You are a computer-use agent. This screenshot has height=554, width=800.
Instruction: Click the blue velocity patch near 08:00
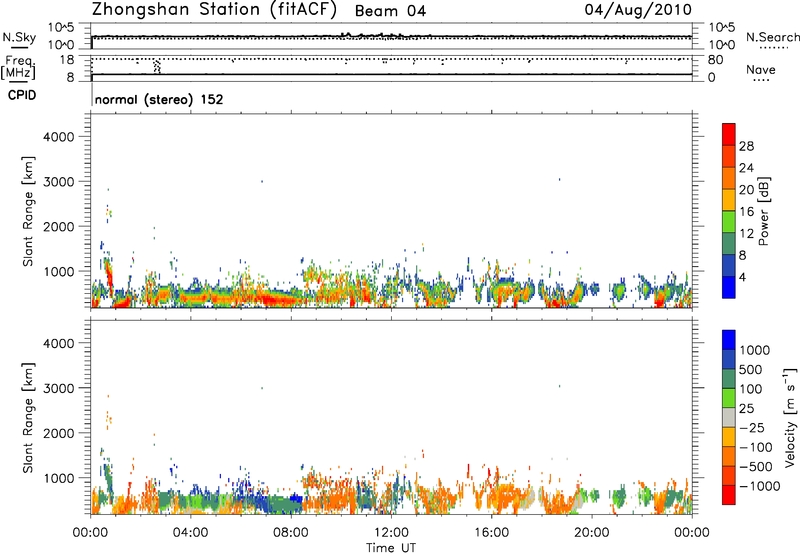pyautogui.click(x=296, y=499)
